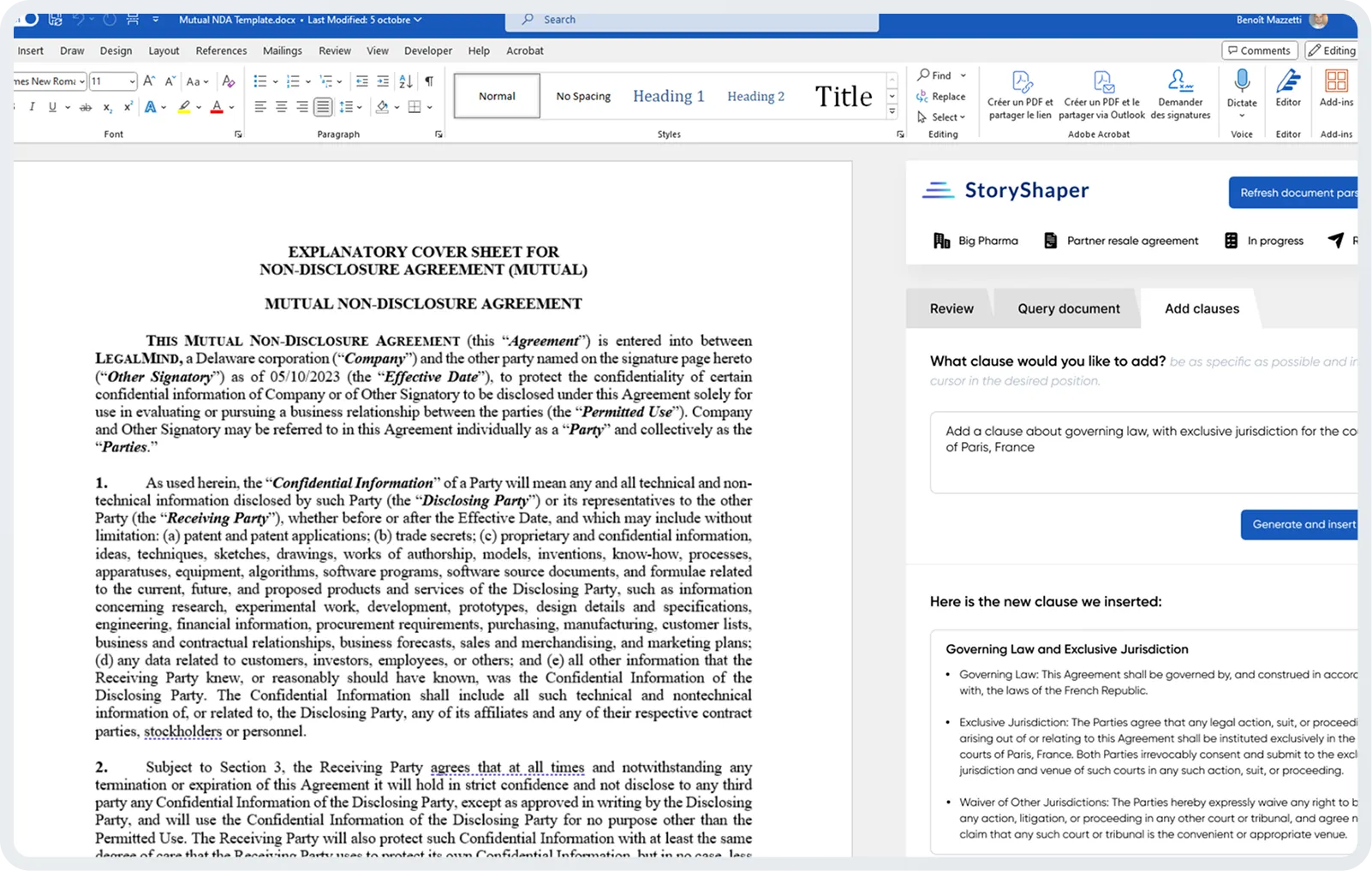The height and width of the screenshot is (871, 1372).
Task: Toggle italic formatting
Action: [x=32, y=107]
